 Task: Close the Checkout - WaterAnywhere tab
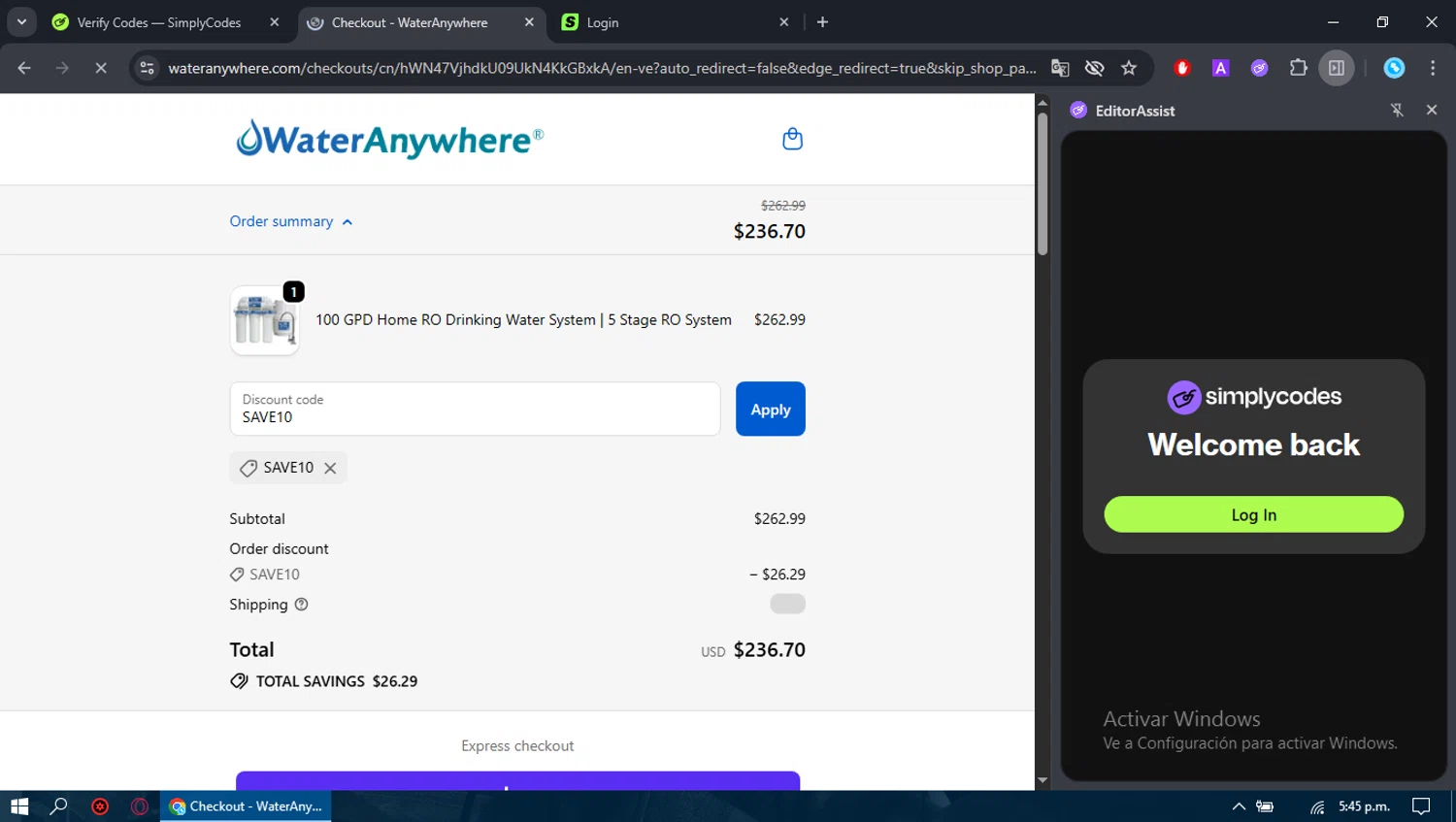pos(529,22)
